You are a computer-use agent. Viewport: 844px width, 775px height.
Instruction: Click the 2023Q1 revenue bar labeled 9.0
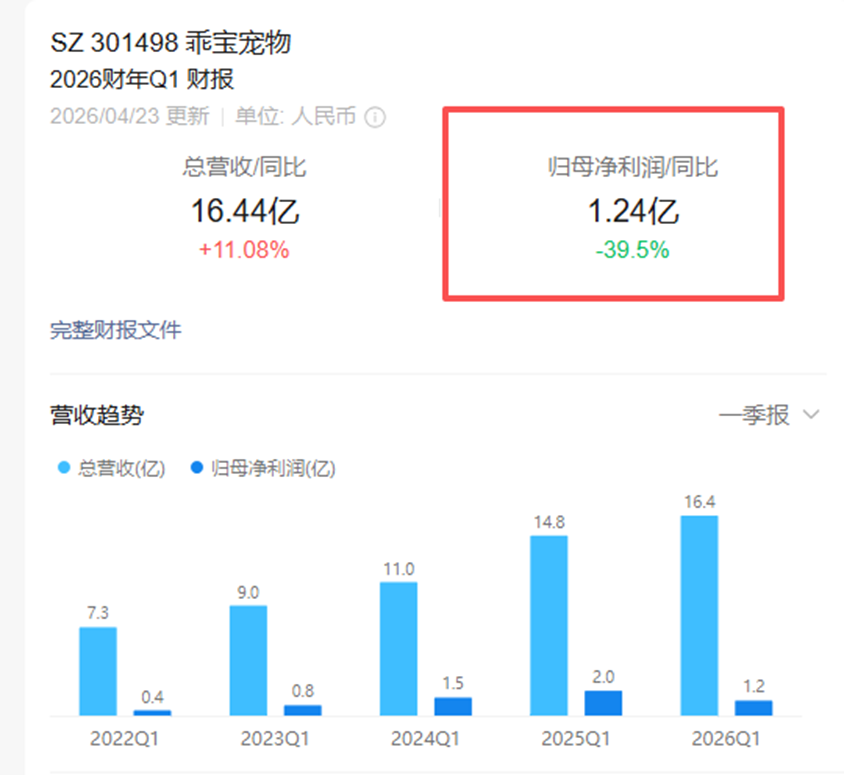[x=248, y=660]
